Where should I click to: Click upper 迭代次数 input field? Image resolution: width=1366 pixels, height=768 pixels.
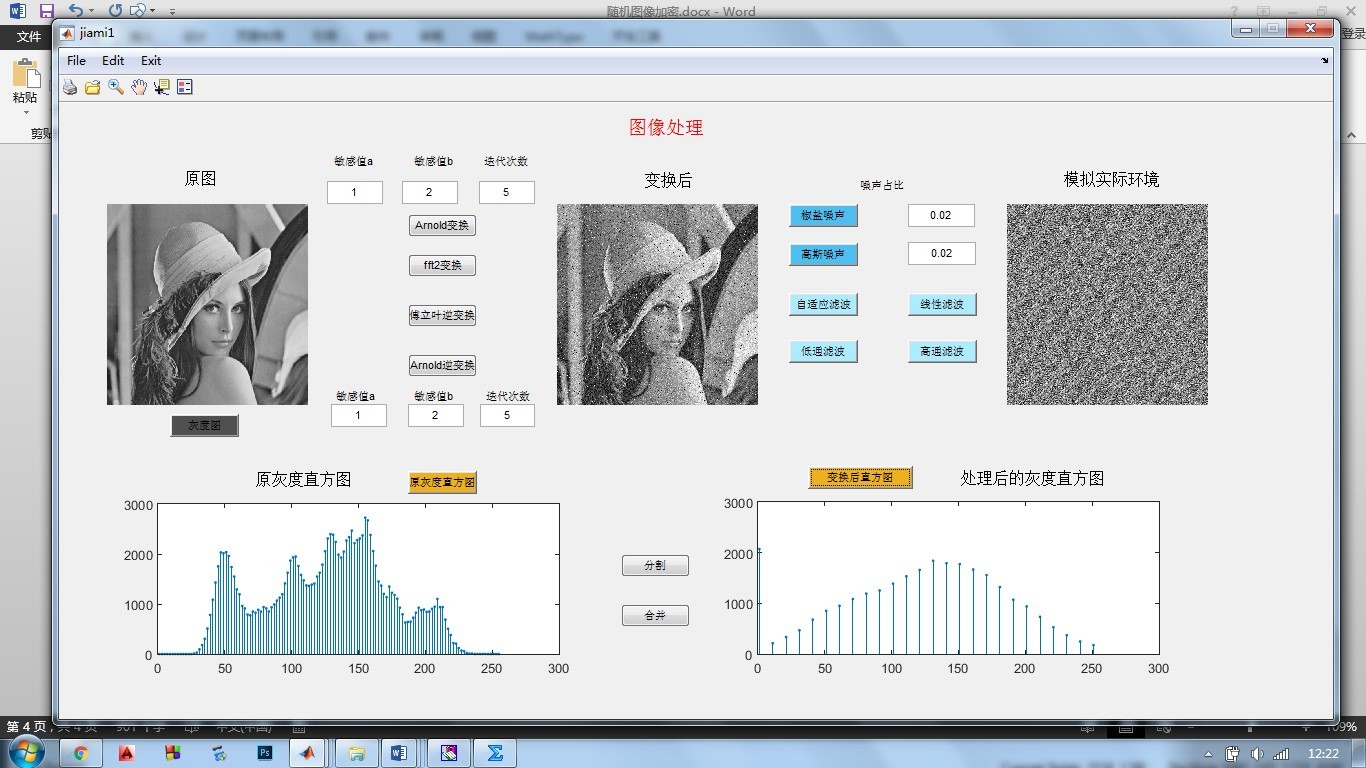tap(506, 192)
